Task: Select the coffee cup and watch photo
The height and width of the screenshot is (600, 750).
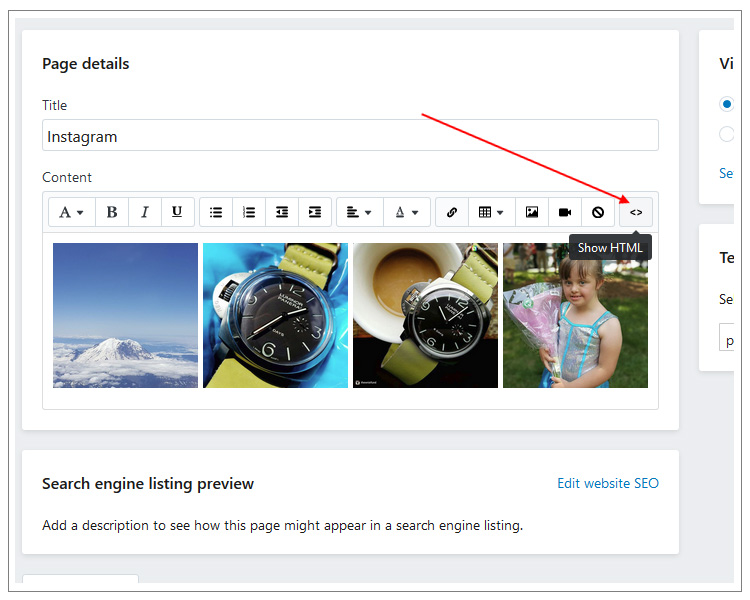Action: point(425,315)
